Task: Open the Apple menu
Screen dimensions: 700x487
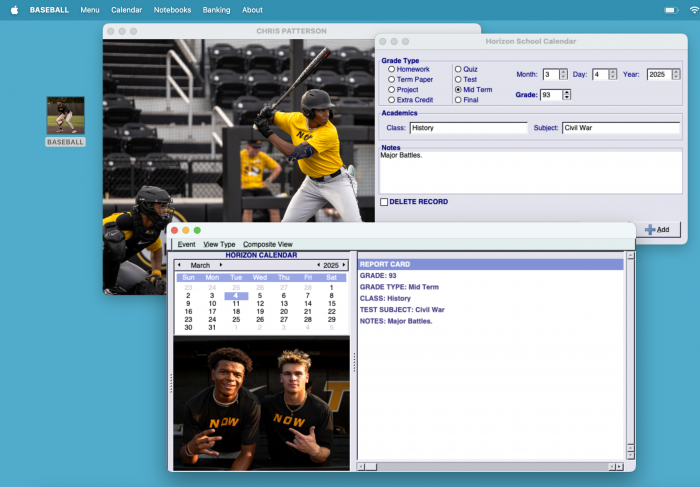Action: point(14,9)
